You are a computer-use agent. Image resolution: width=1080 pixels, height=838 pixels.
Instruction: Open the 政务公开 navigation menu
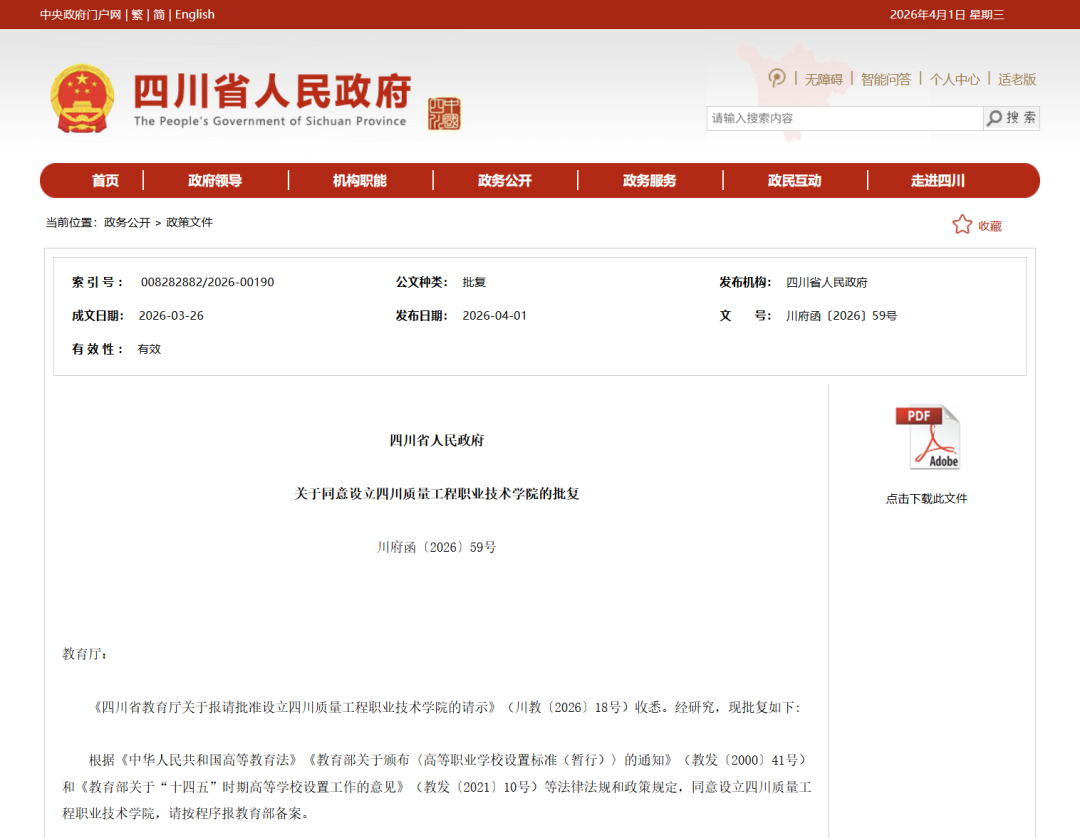coord(505,180)
